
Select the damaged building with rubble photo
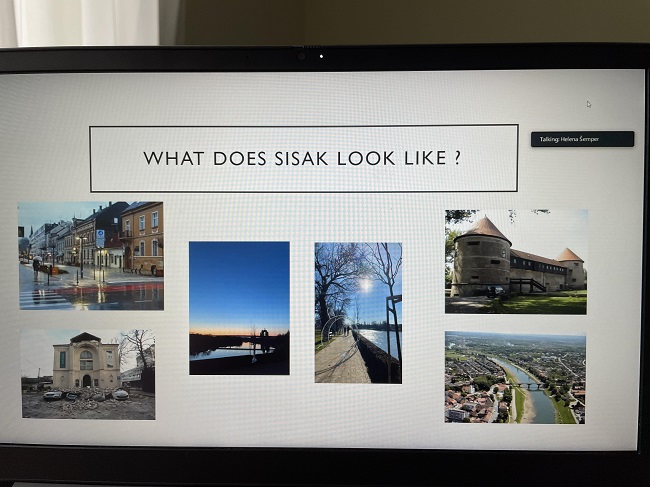pyautogui.click(x=88, y=374)
